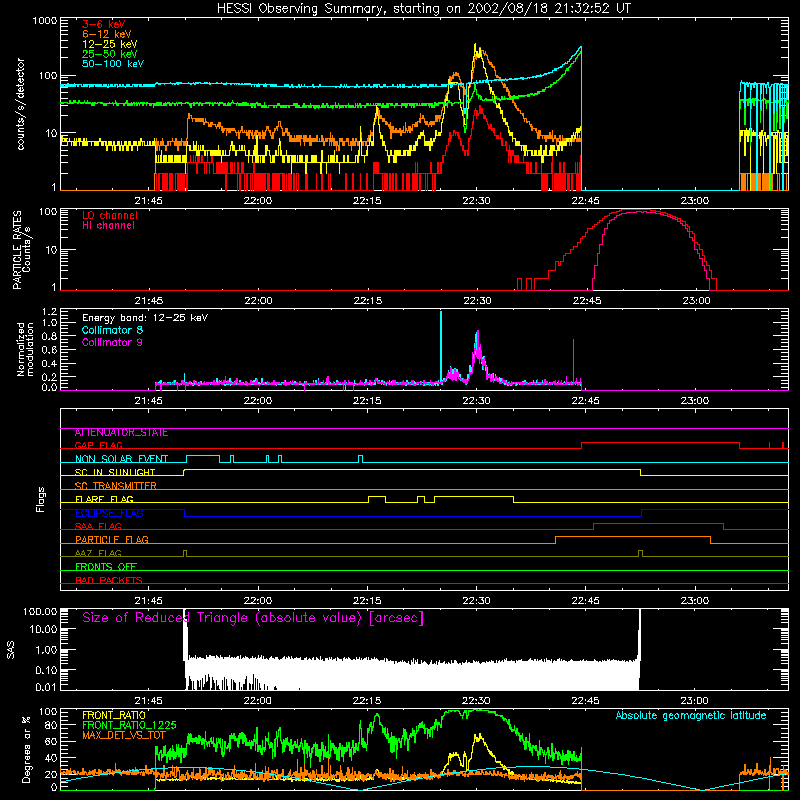Viewport: 800px width, 800px height.
Task: Click the FRONT_RATIO_1225 legend label
Action: coord(129,725)
